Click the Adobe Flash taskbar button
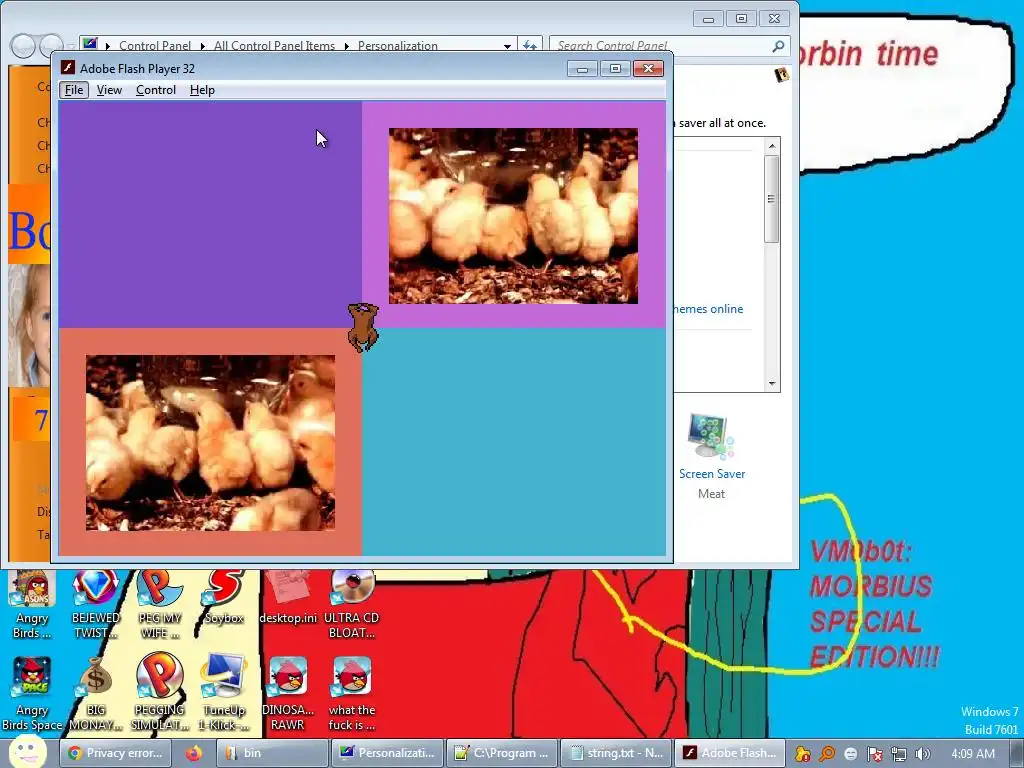 730,753
